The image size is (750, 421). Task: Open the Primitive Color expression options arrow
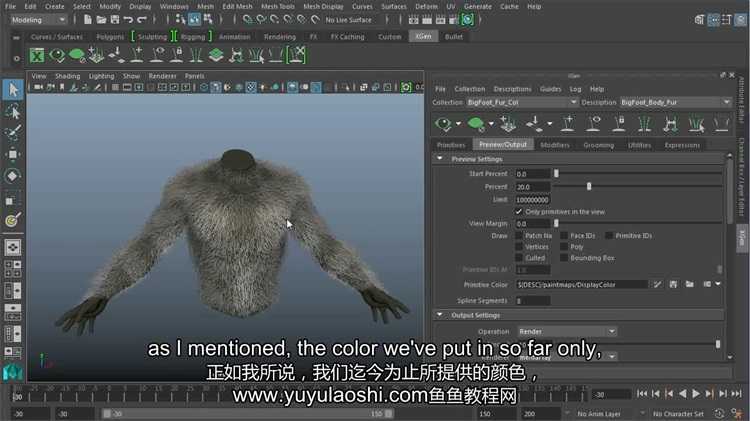[x=718, y=284]
